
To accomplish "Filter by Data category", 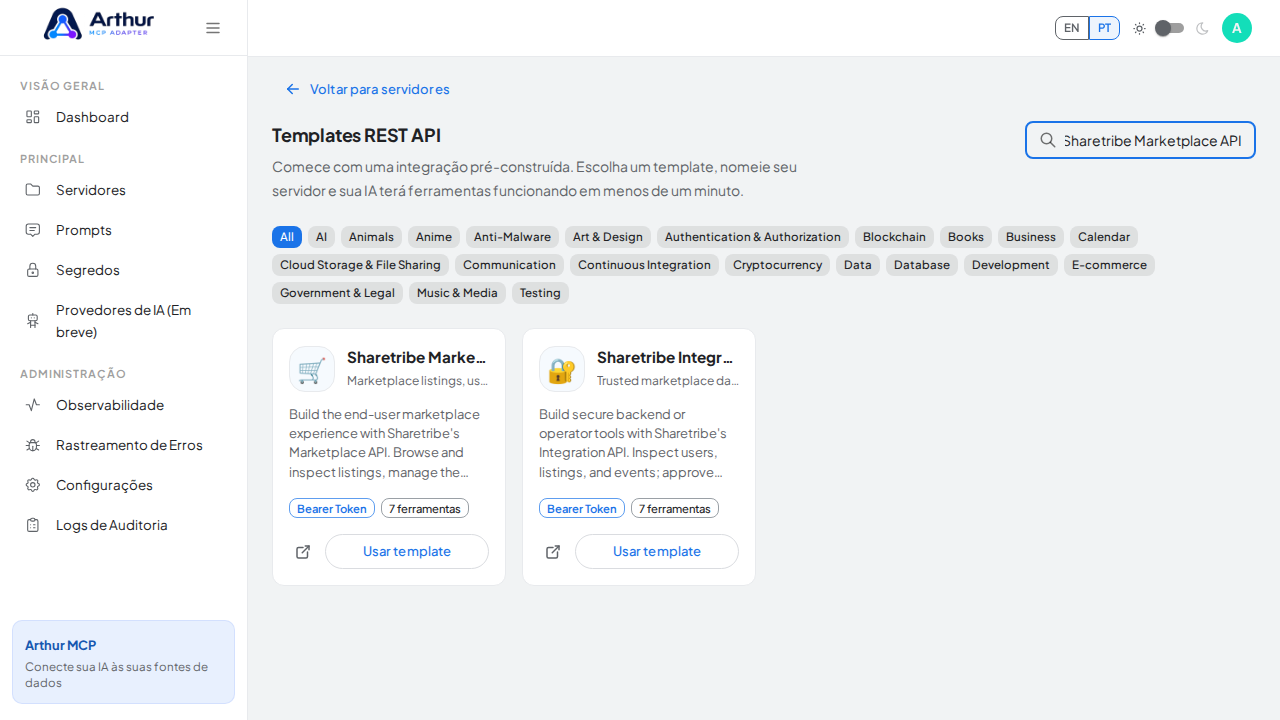I will 858,265.
